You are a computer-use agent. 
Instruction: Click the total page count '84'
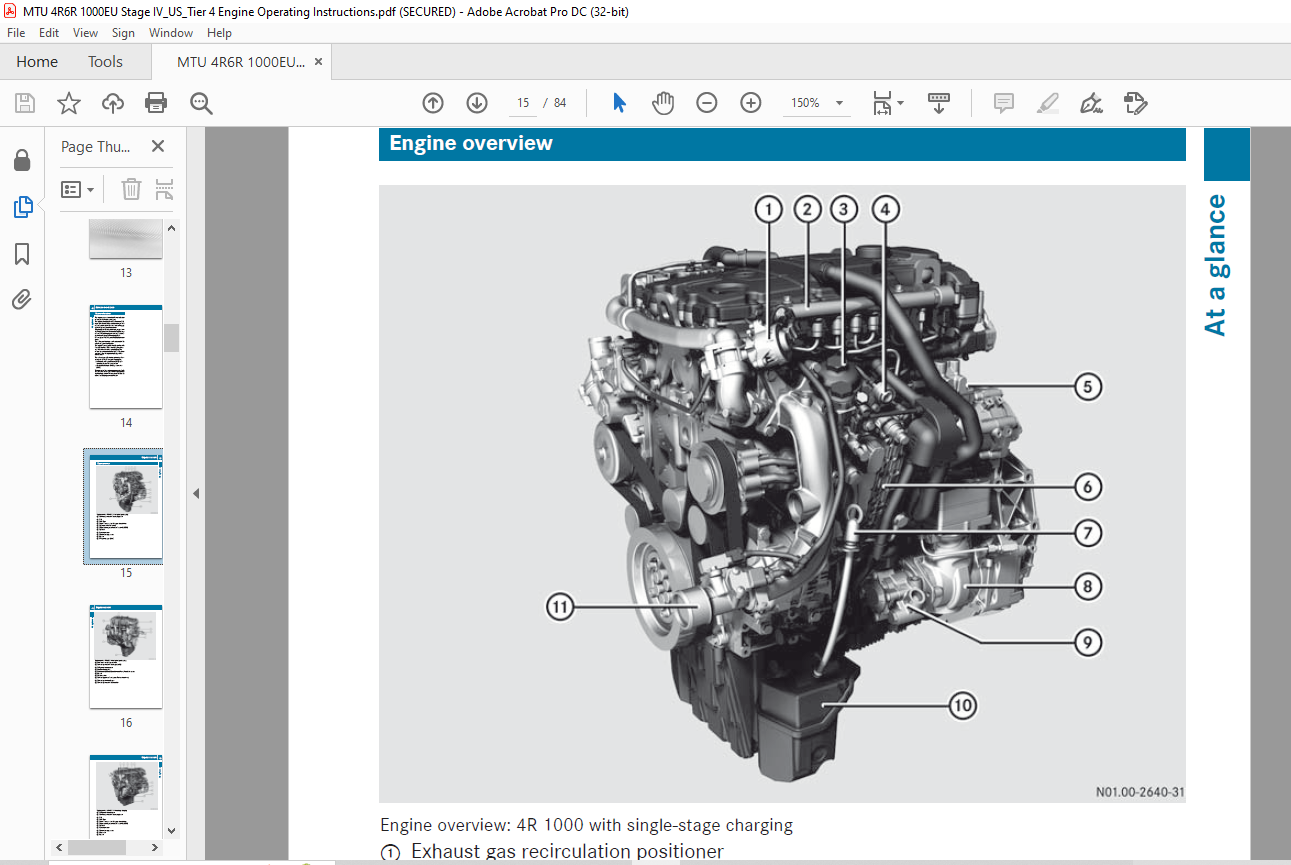tap(560, 103)
